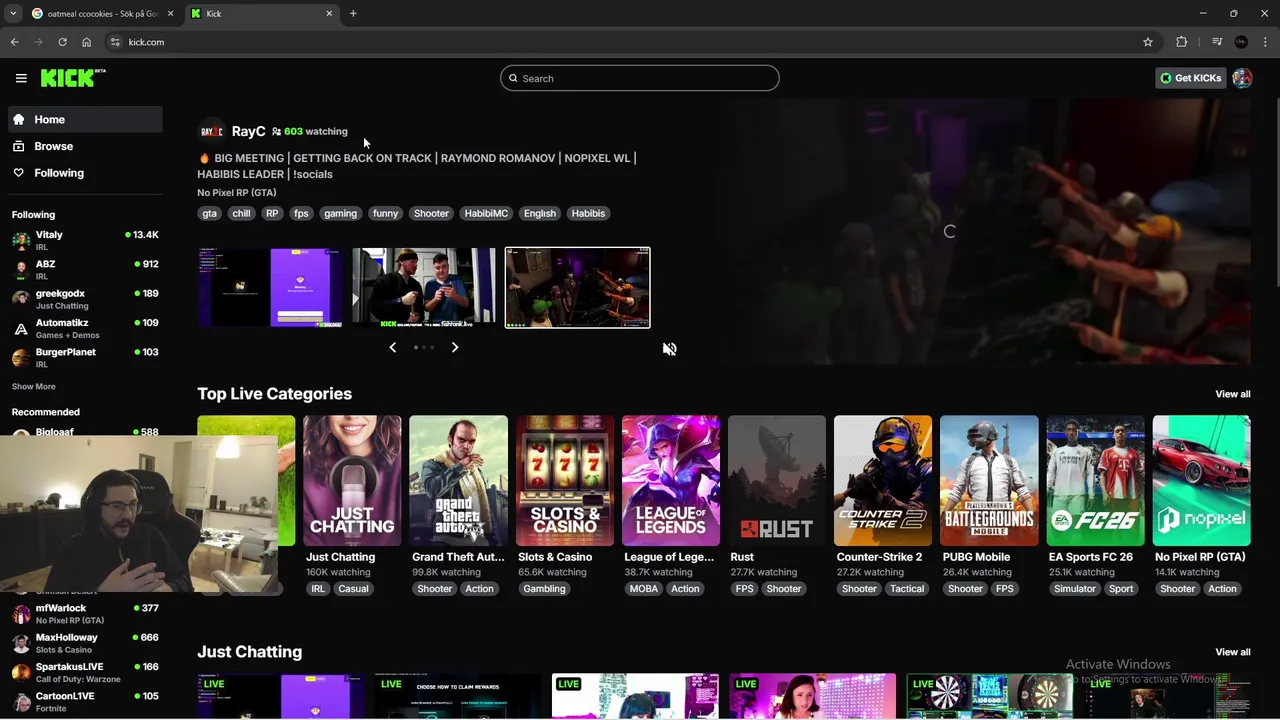Select Following in sidebar

tap(85, 173)
